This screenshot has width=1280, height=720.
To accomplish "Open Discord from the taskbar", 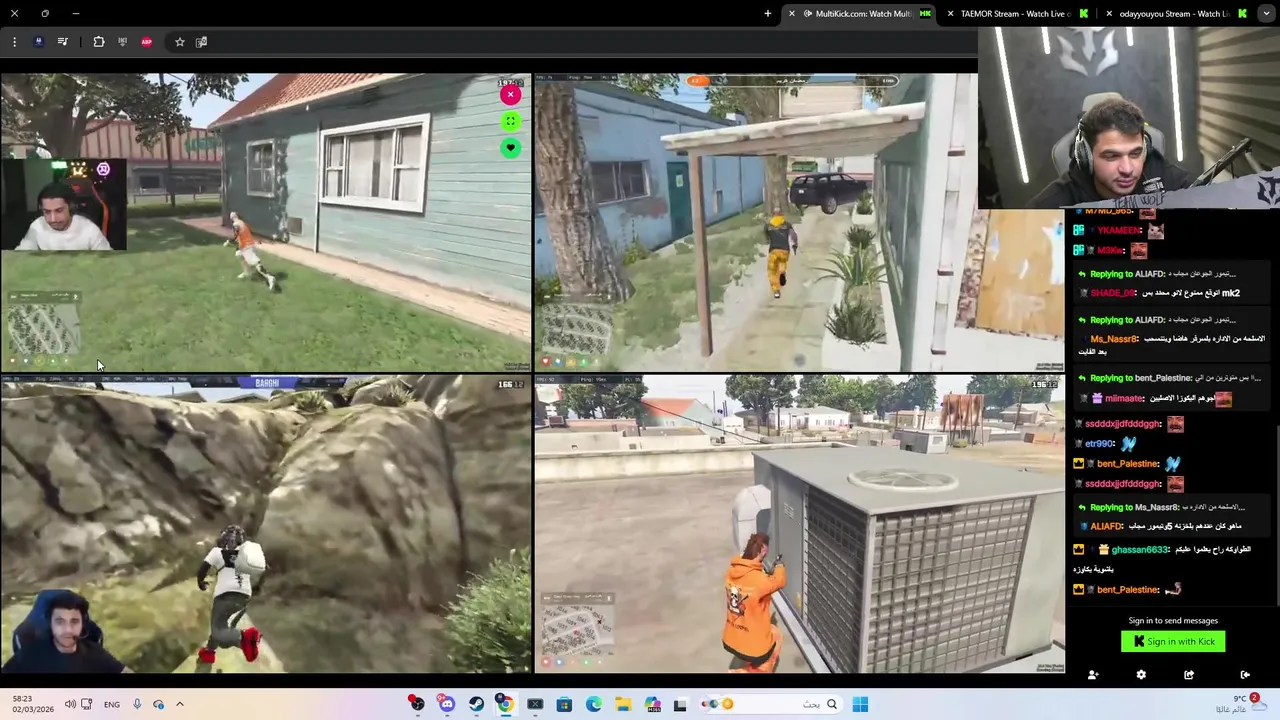I will pyautogui.click(x=446, y=705).
